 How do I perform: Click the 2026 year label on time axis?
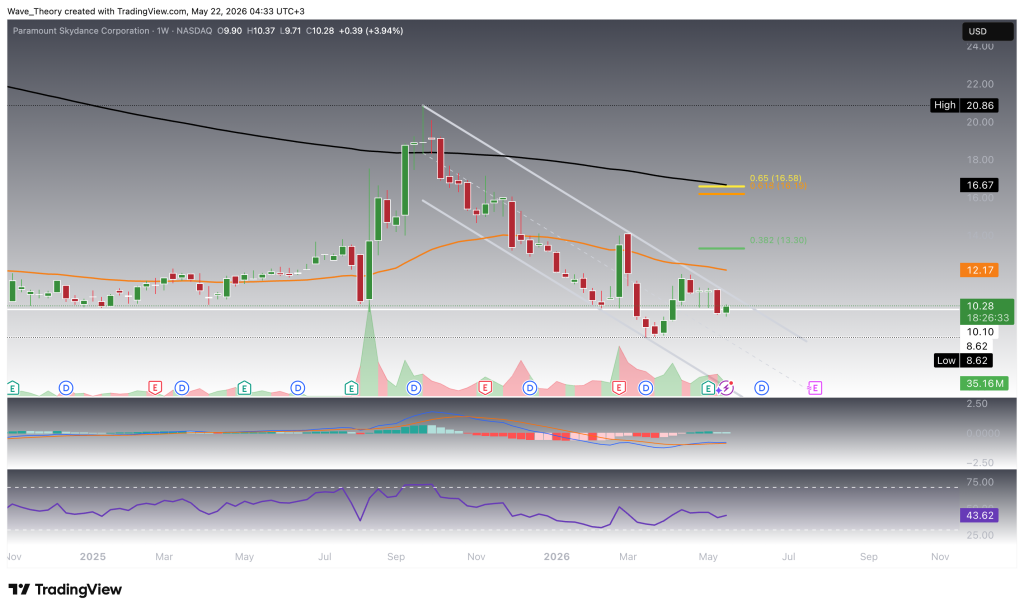point(556,557)
